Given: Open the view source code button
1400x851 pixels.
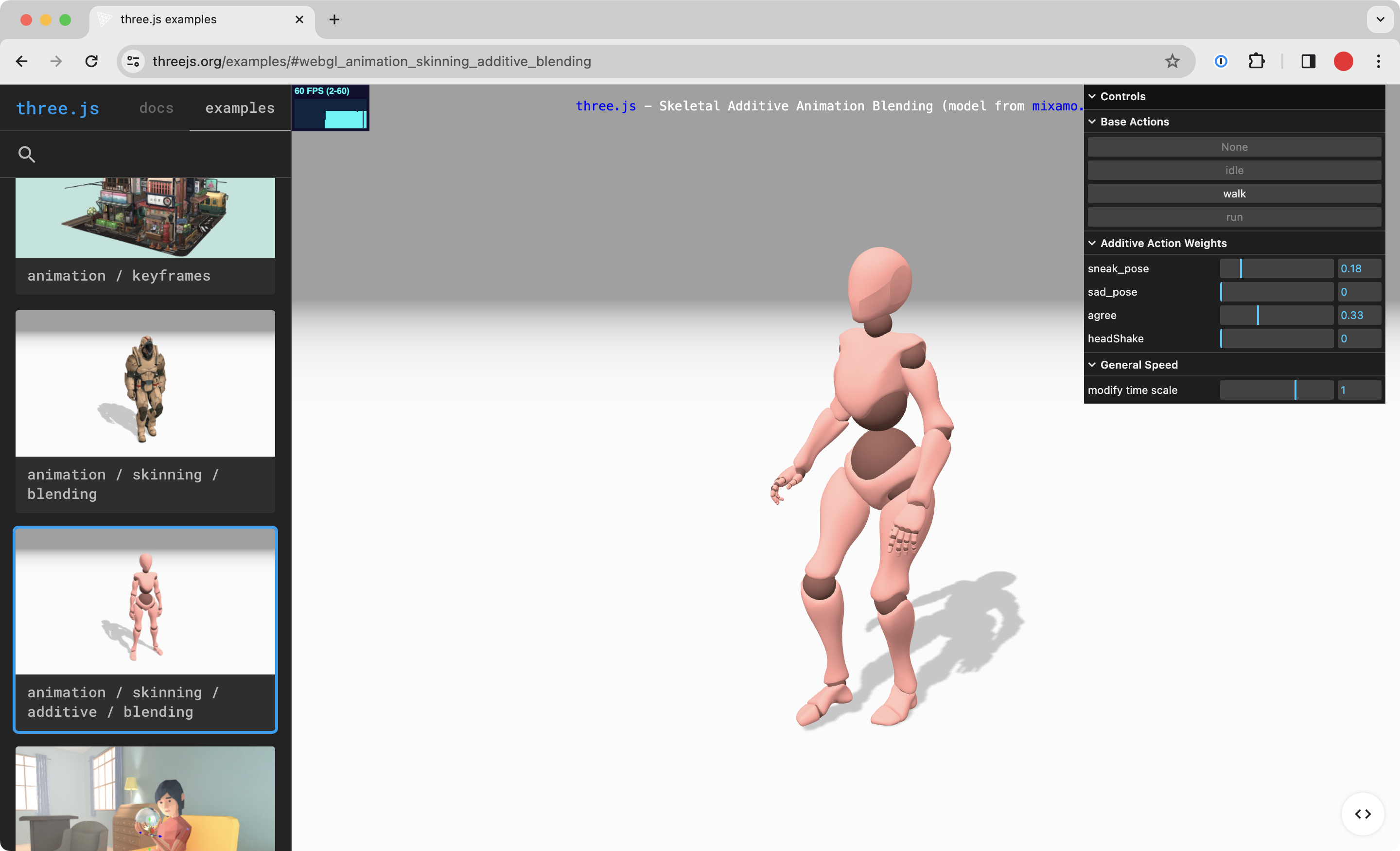Looking at the screenshot, I should (x=1362, y=814).
